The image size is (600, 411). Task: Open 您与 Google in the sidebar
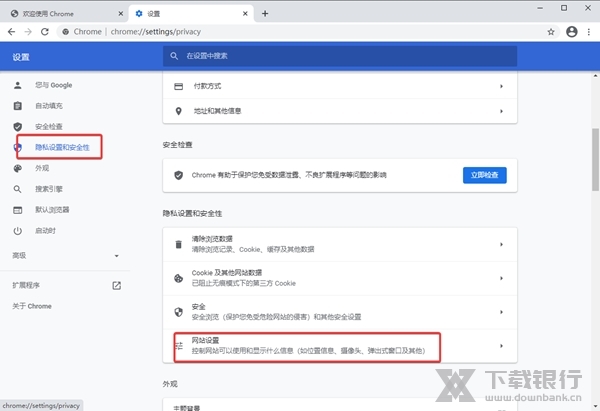click(x=54, y=85)
